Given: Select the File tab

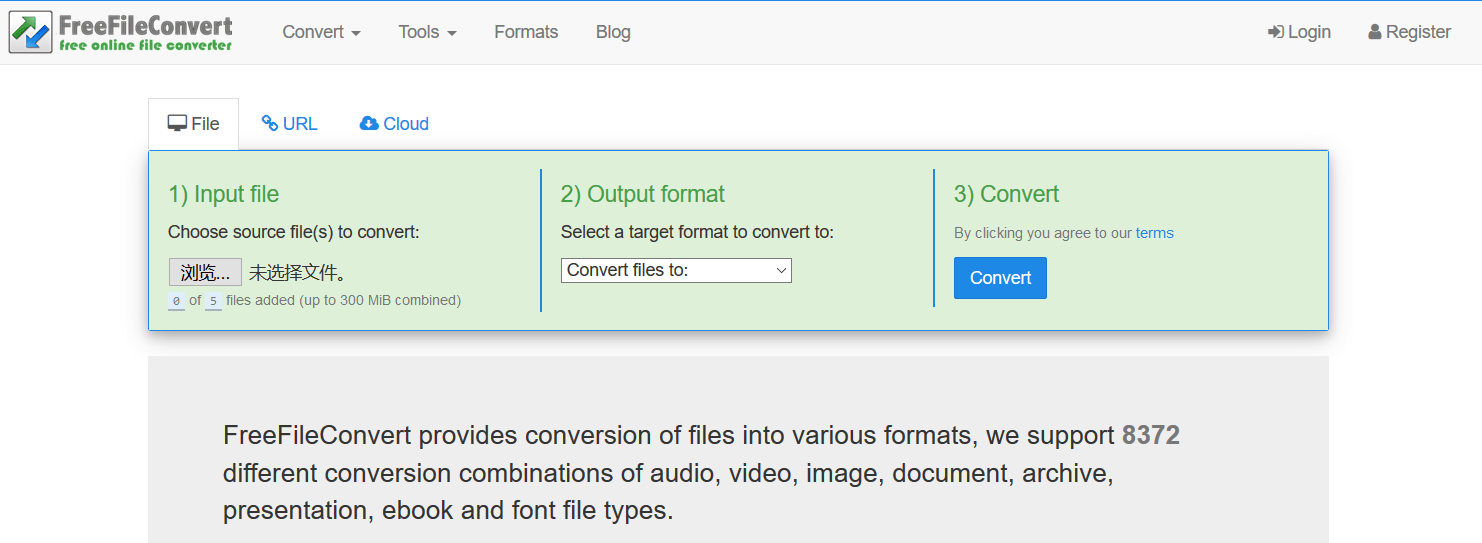Looking at the screenshot, I should coord(193,124).
